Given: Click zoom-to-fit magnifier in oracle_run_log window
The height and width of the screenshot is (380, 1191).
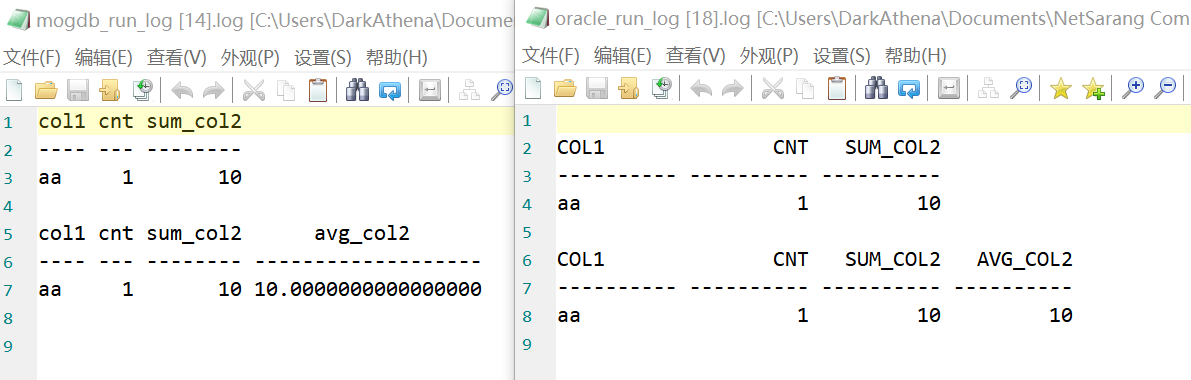Looking at the screenshot, I should [1021, 88].
